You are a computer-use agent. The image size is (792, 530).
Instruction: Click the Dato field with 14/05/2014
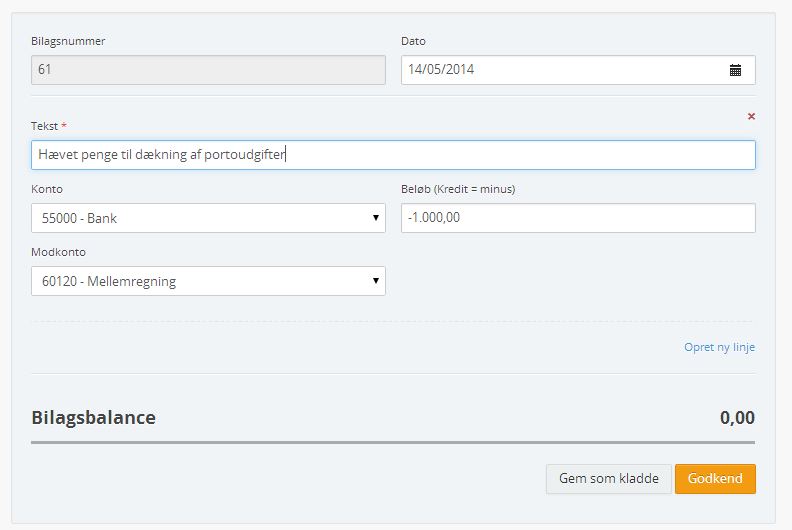(x=578, y=70)
